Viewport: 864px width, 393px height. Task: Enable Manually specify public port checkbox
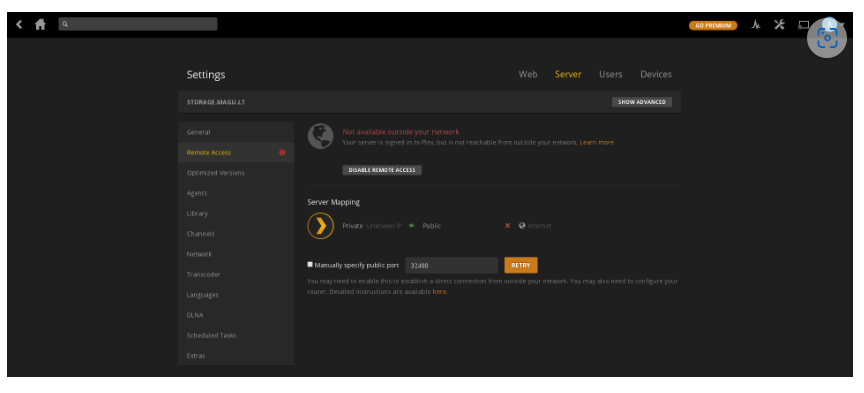pos(310,265)
